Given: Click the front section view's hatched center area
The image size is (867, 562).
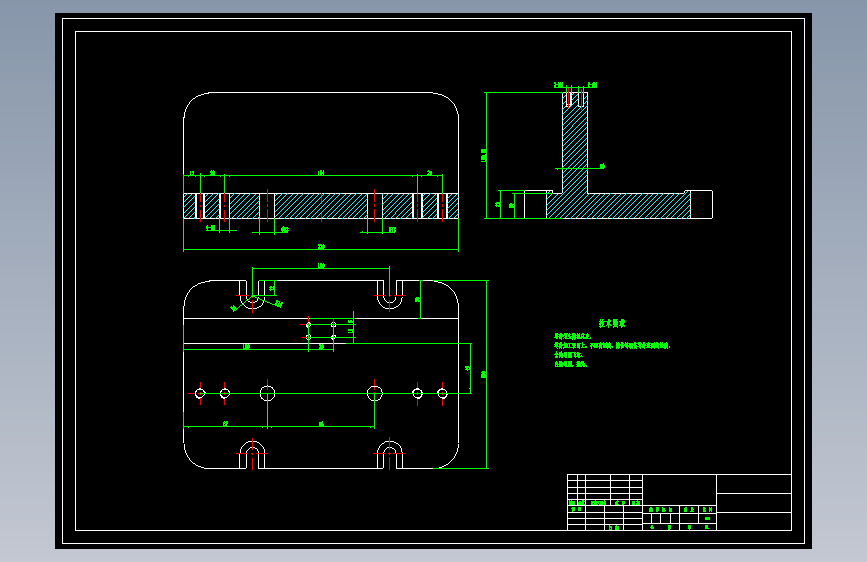Looking at the screenshot, I should 321,206.
